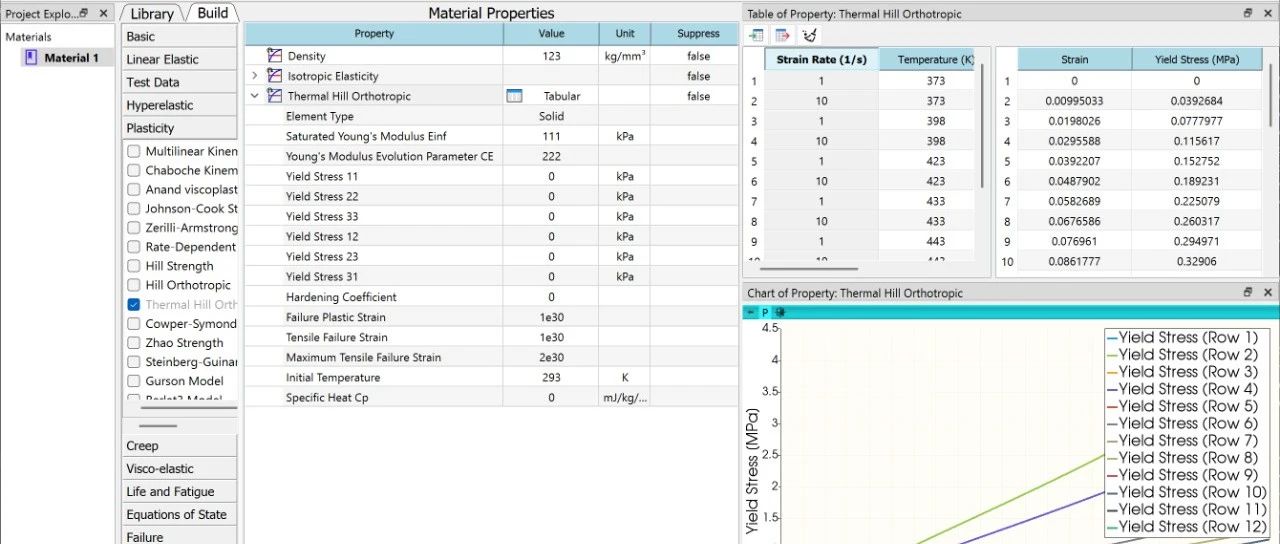This screenshot has height=544, width=1280.
Task: Tick the Gurson Model checkbox
Action: point(134,381)
